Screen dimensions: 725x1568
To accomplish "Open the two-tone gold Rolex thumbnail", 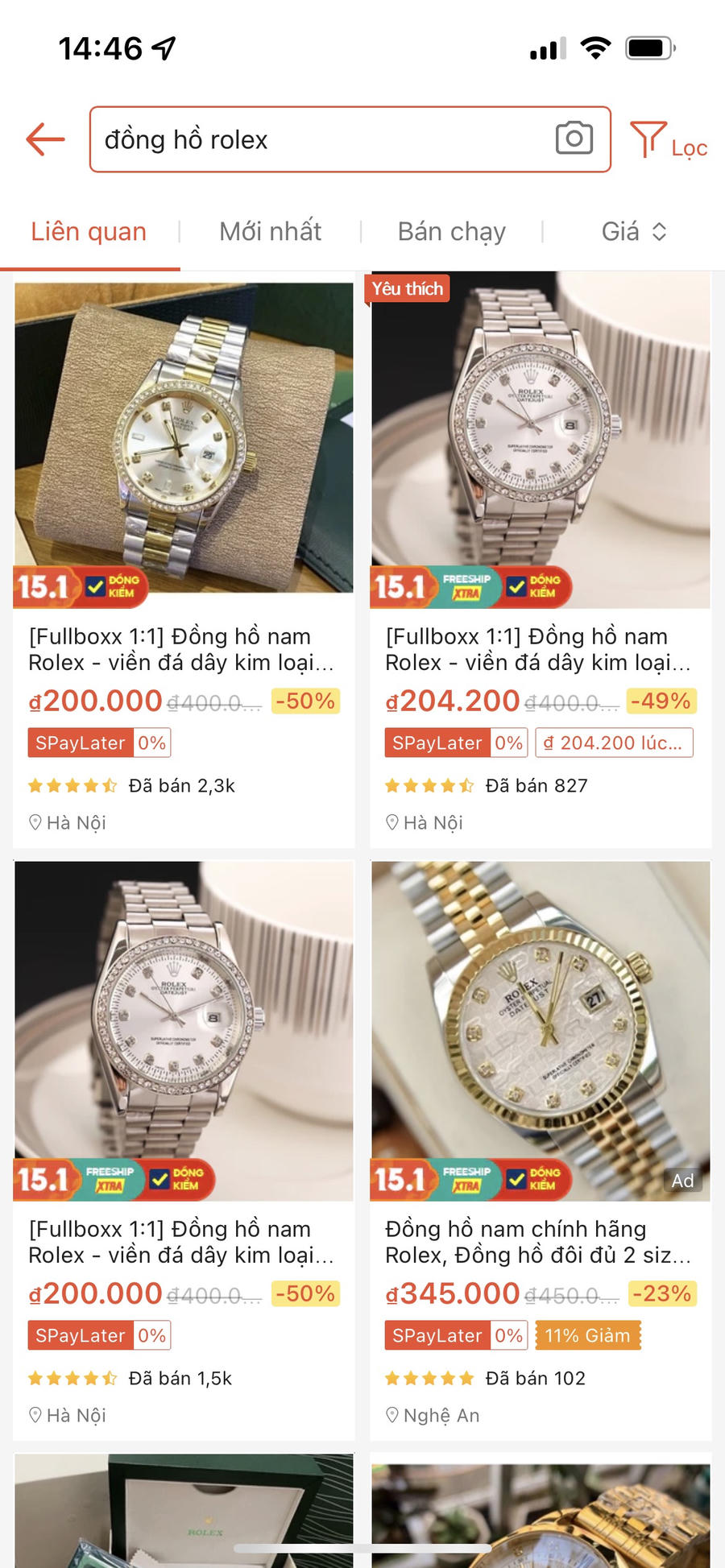I will [x=184, y=438].
